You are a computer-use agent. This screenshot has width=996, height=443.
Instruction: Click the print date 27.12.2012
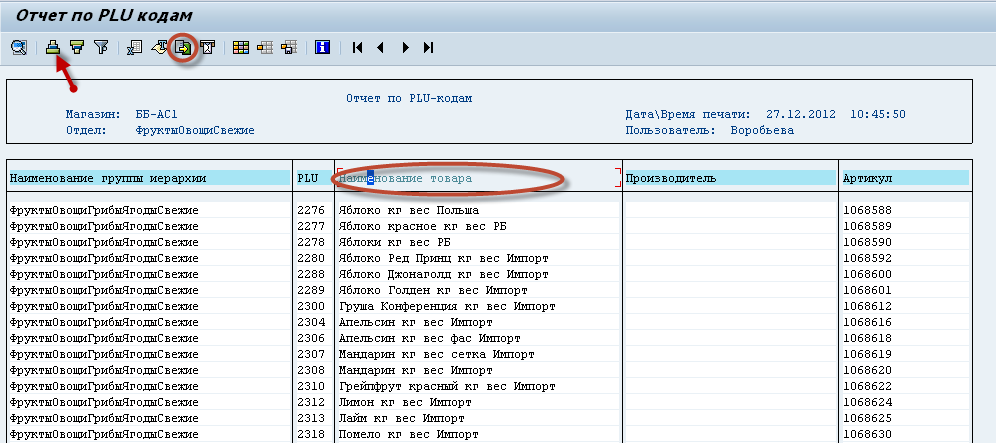tap(800, 115)
